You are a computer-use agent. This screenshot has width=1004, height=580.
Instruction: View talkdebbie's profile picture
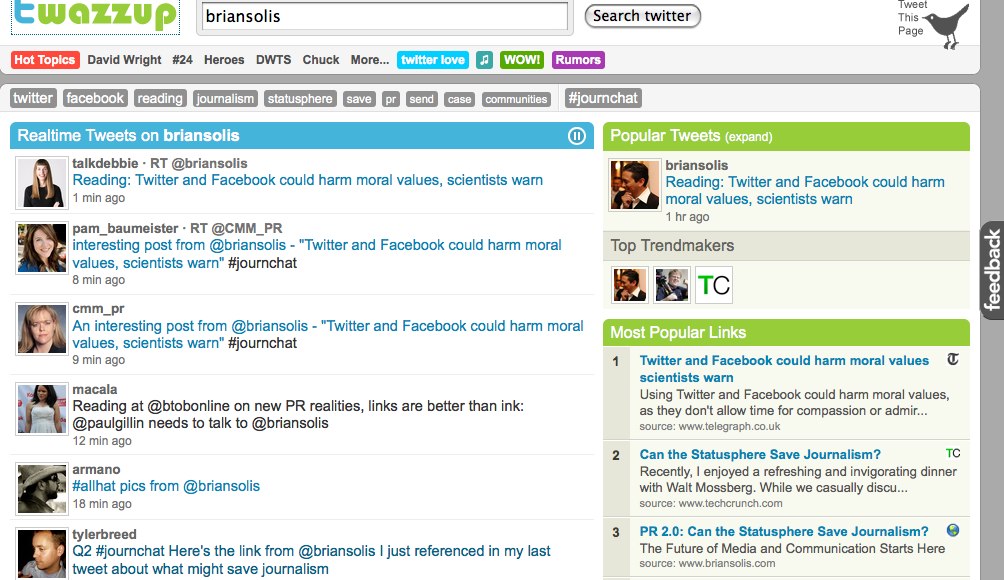tap(42, 183)
